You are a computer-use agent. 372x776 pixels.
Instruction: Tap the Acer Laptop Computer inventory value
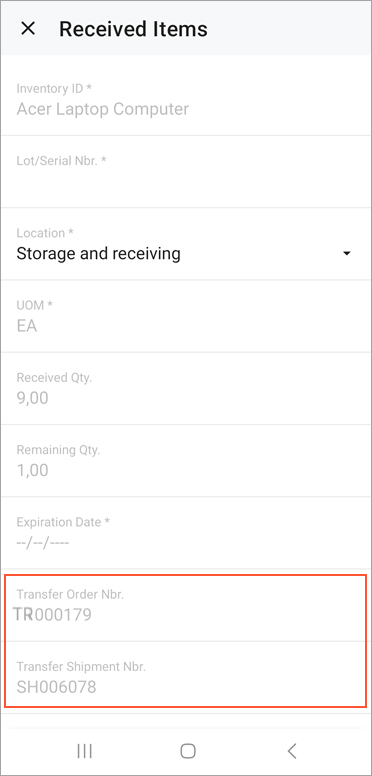coord(102,109)
